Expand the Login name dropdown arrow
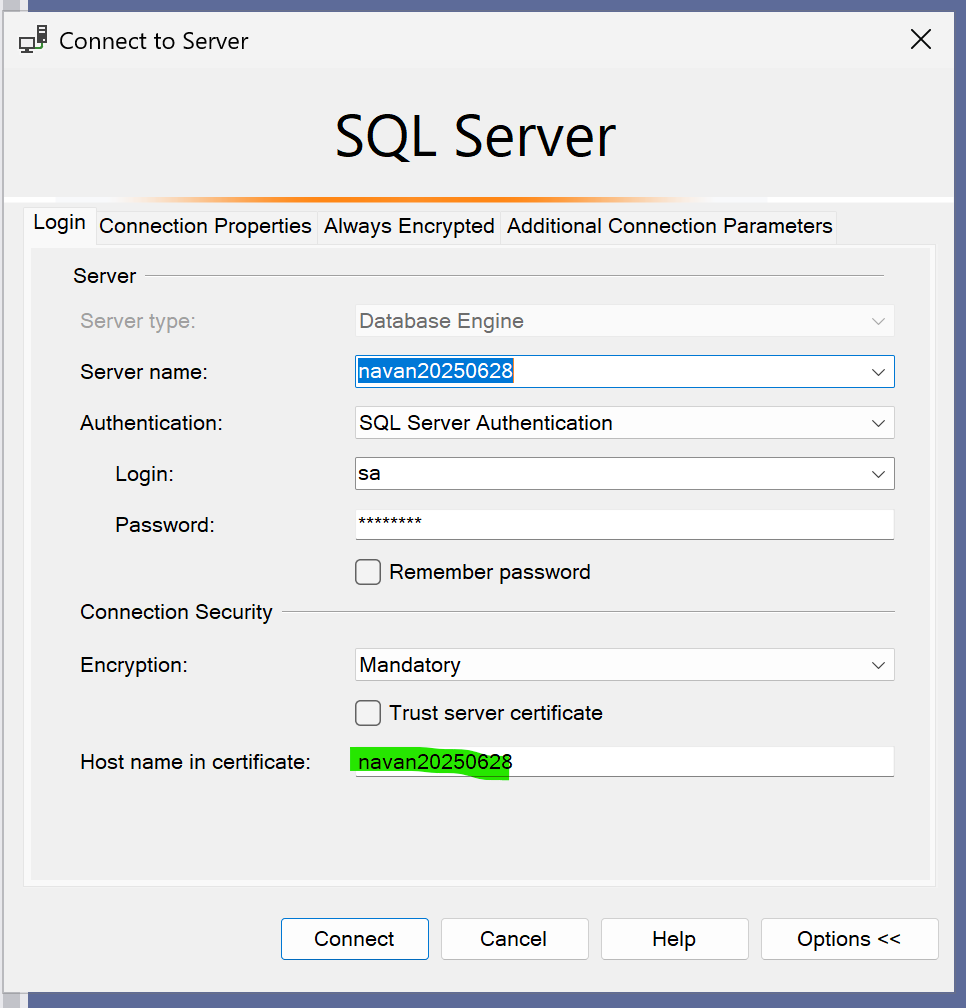966x1008 pixels. [878, 474]
